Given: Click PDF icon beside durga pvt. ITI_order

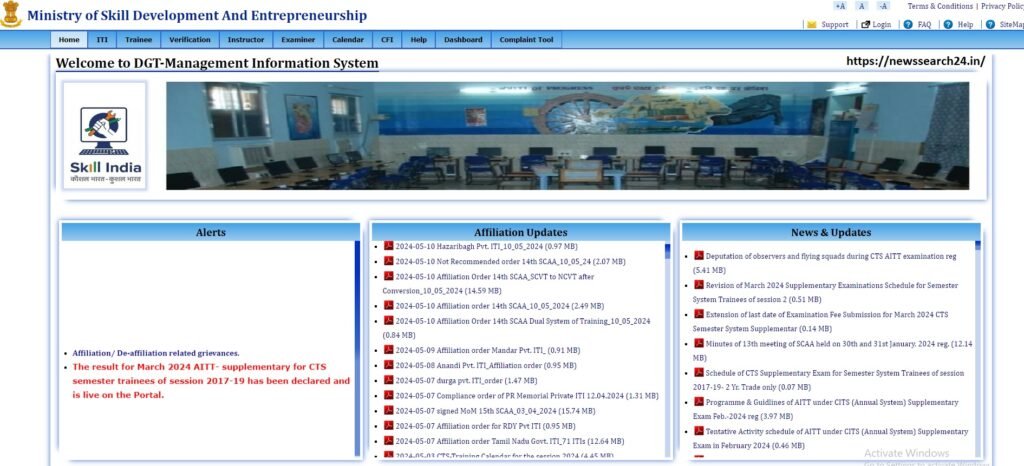Looking at the screenshot, I should (x=389, y=379).
